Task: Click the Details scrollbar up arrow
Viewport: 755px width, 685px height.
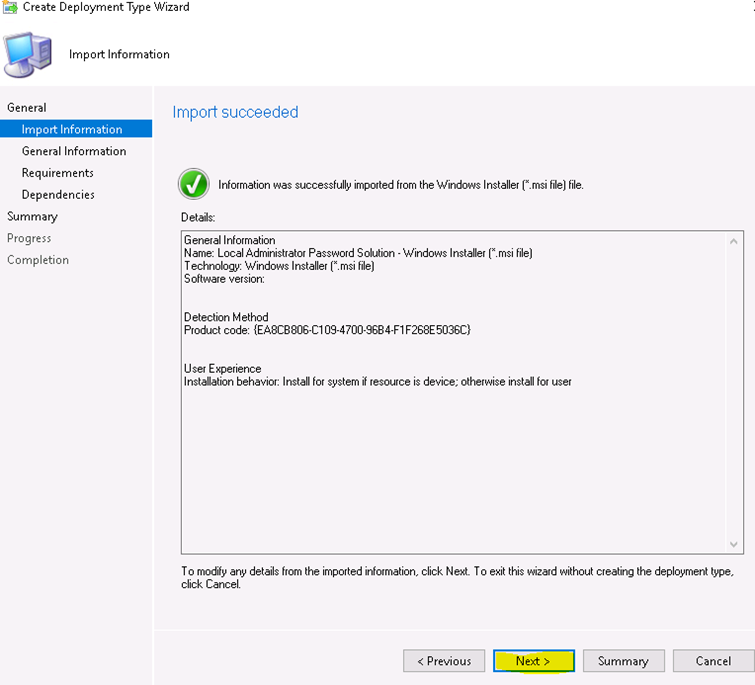Action: point(733,241)
